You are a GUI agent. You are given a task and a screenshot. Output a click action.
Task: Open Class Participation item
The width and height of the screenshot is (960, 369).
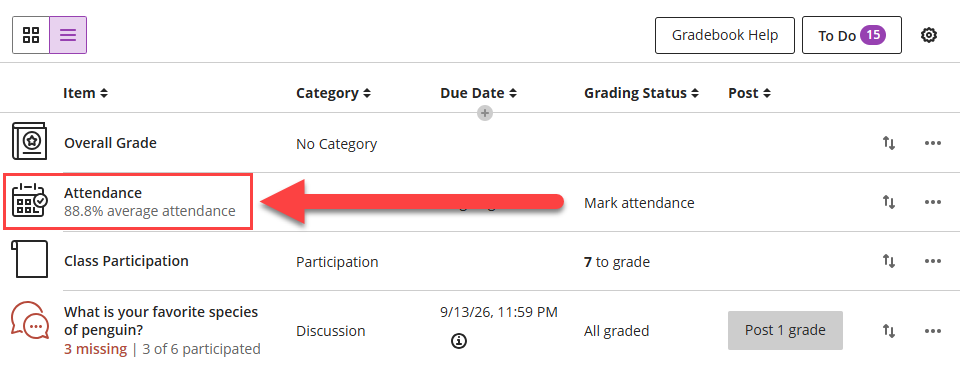pyautogui.click(x=126, y=261)
